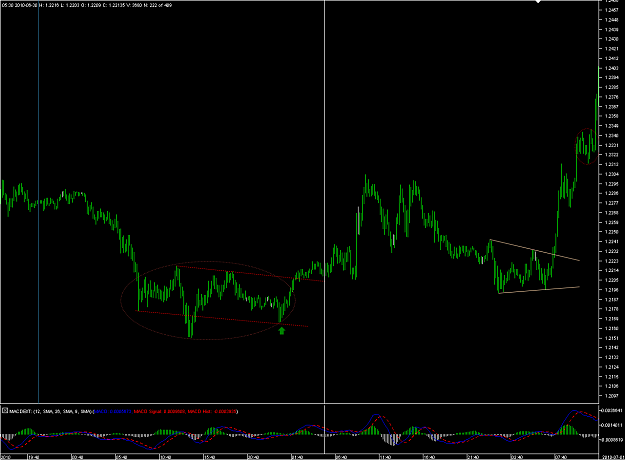The image size is (625, 460).
Task: Select the triangle's upper descending trendline
Action: 535,250
